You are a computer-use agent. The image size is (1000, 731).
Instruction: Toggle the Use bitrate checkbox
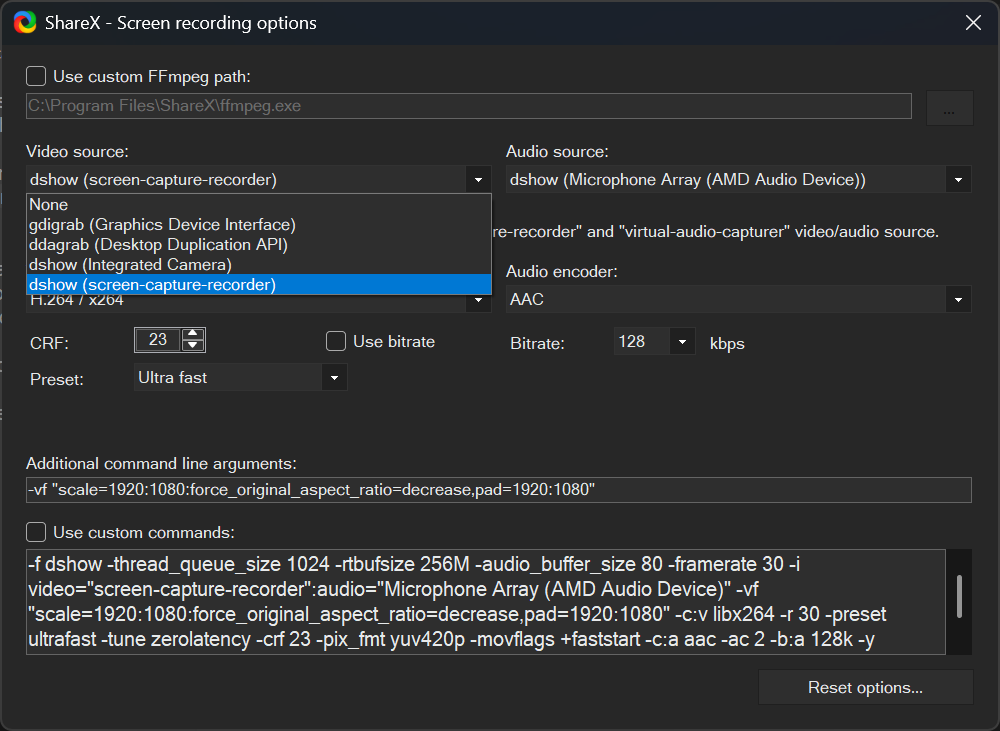pos(336,342)
